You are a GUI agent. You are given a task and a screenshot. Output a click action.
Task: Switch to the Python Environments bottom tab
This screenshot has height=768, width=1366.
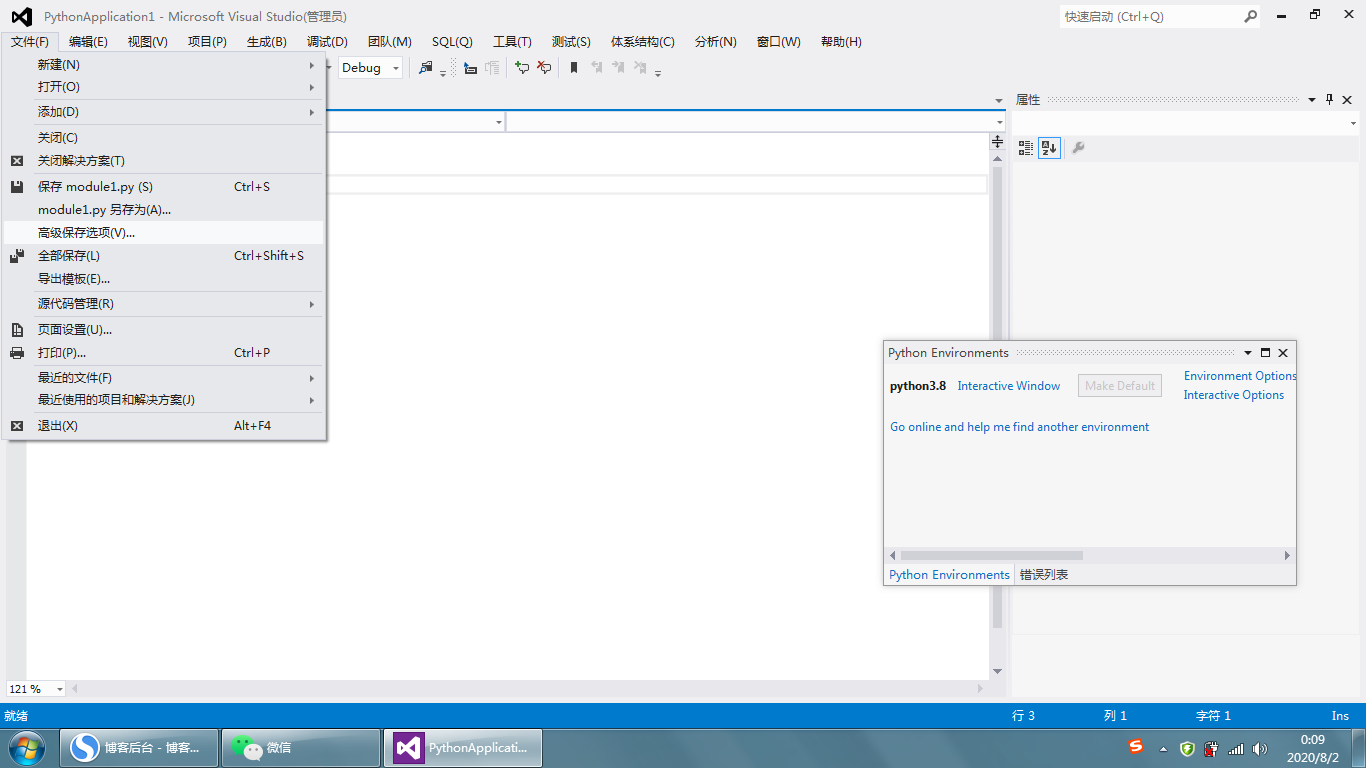[949, 575]
